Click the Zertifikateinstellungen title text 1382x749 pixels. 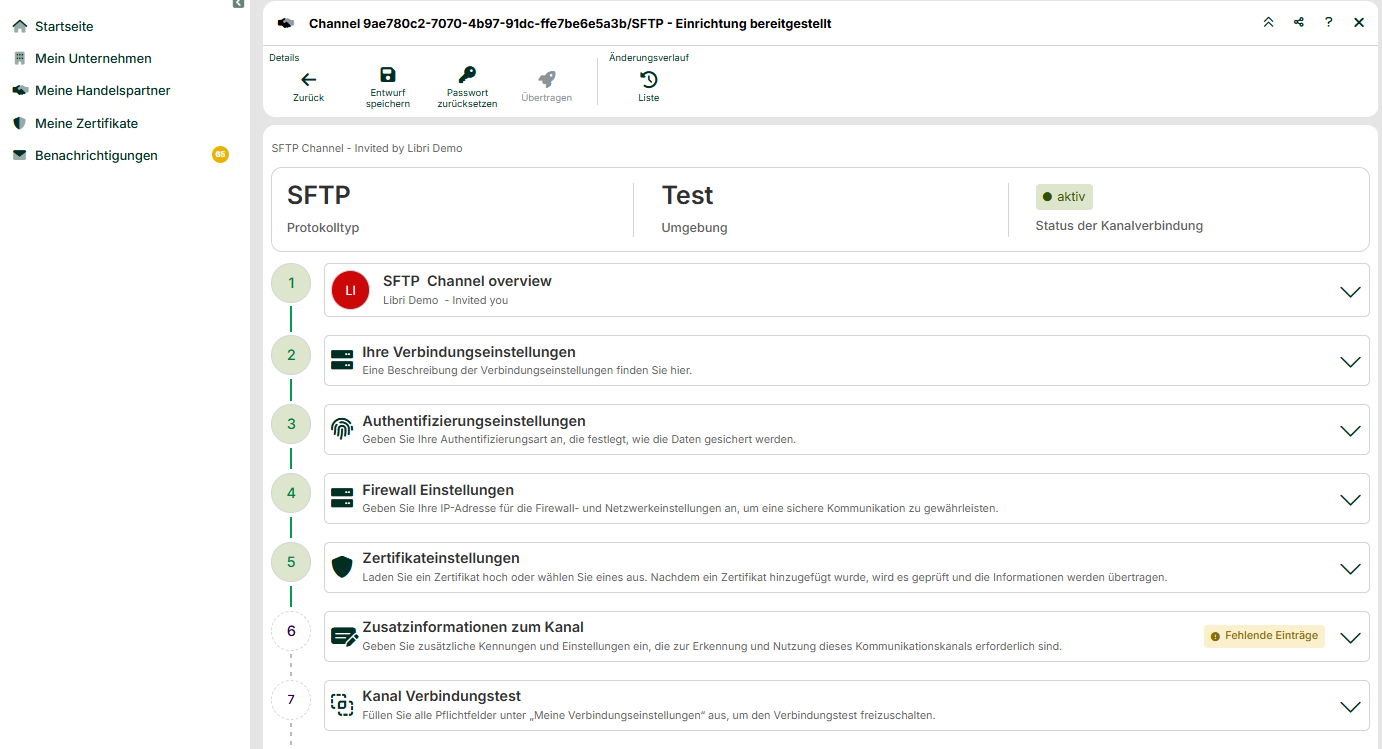[441, 558]
